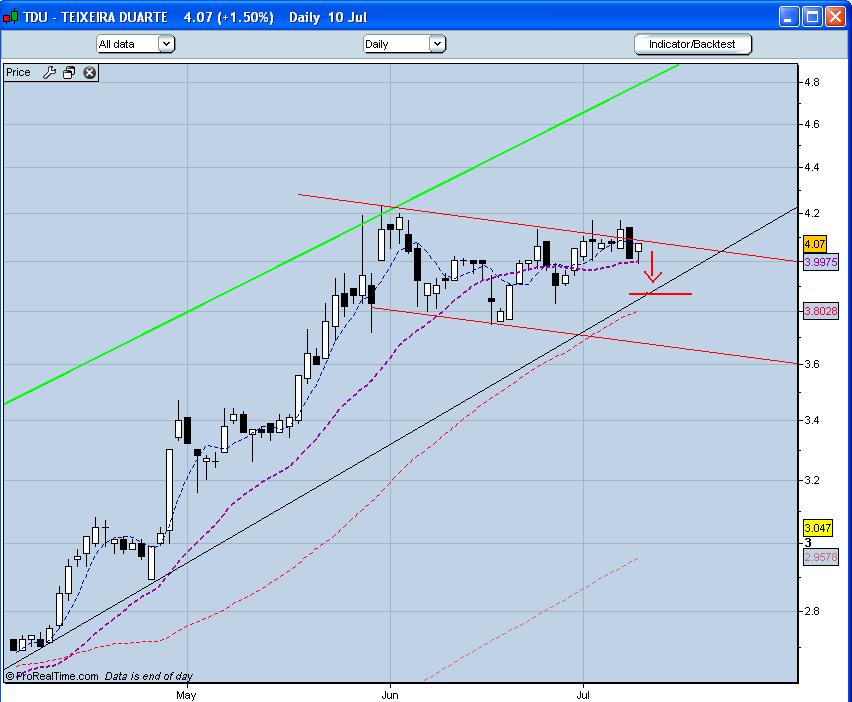Click the 4.8 price axis value
The height and width of the screenshot is (702, 852).
tap(812, 82)
